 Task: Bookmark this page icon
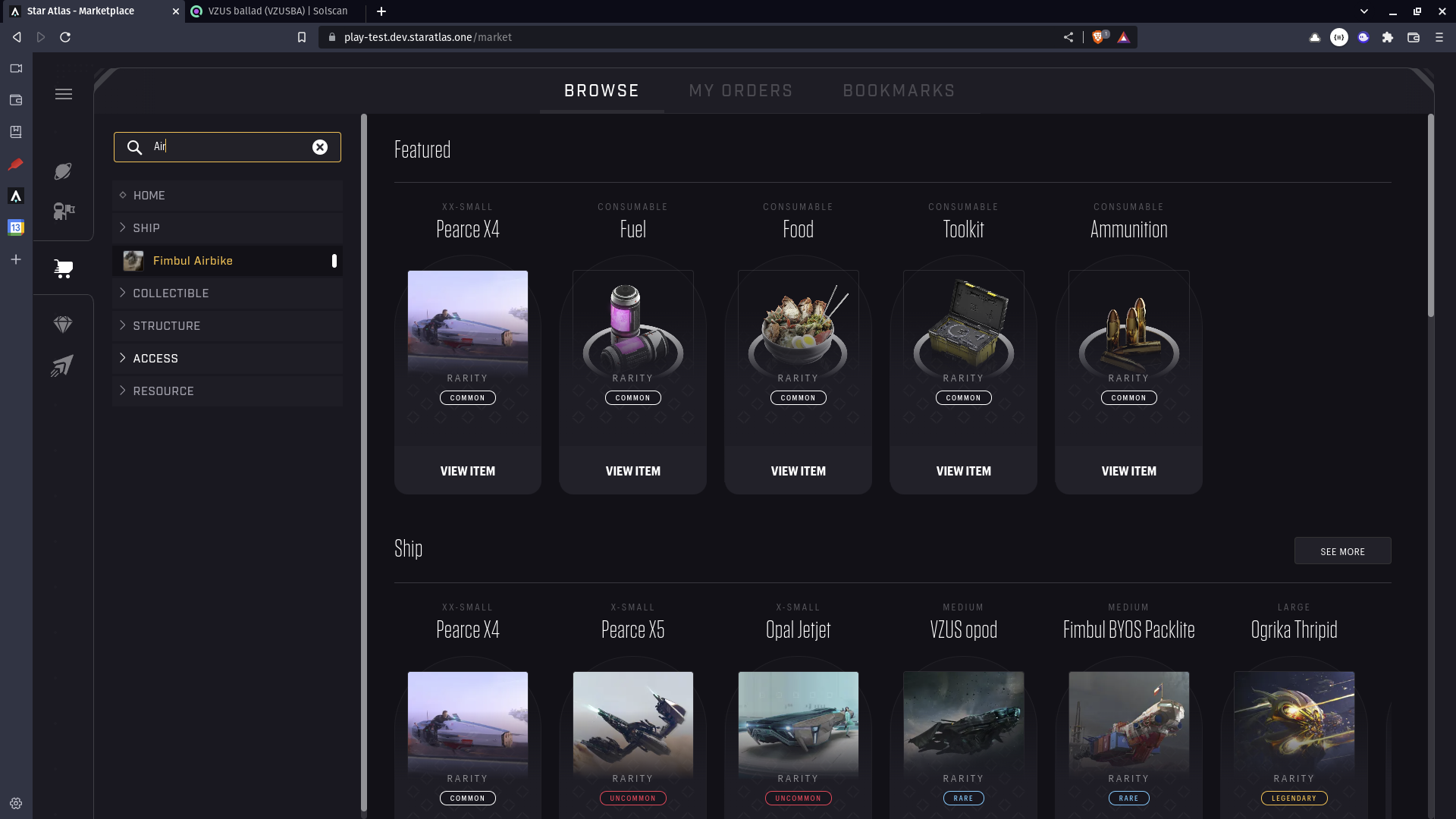[302, 37]
